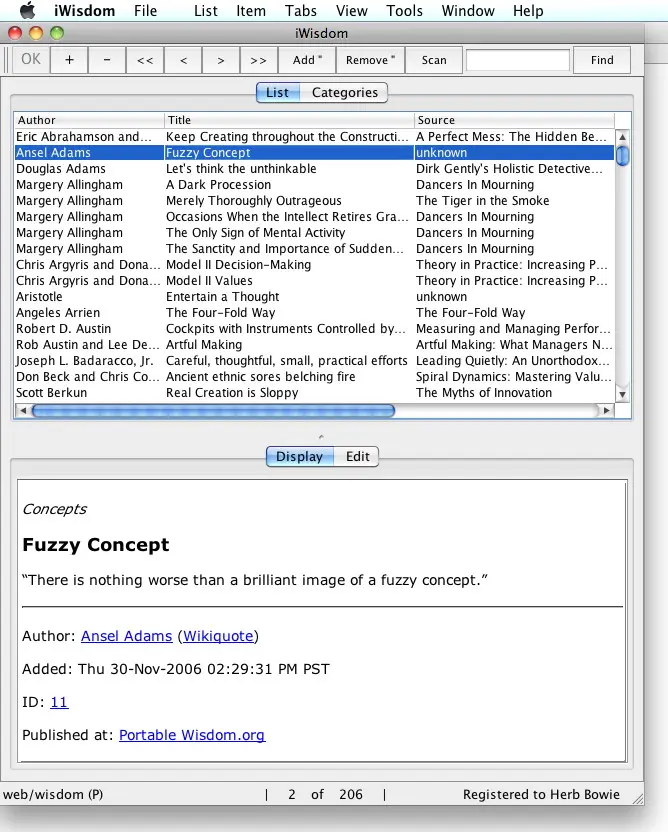Select 'Ancient ethnic sores belching fire' row
The height and width of the screenshot is (832, 668).
coord(314,377)
